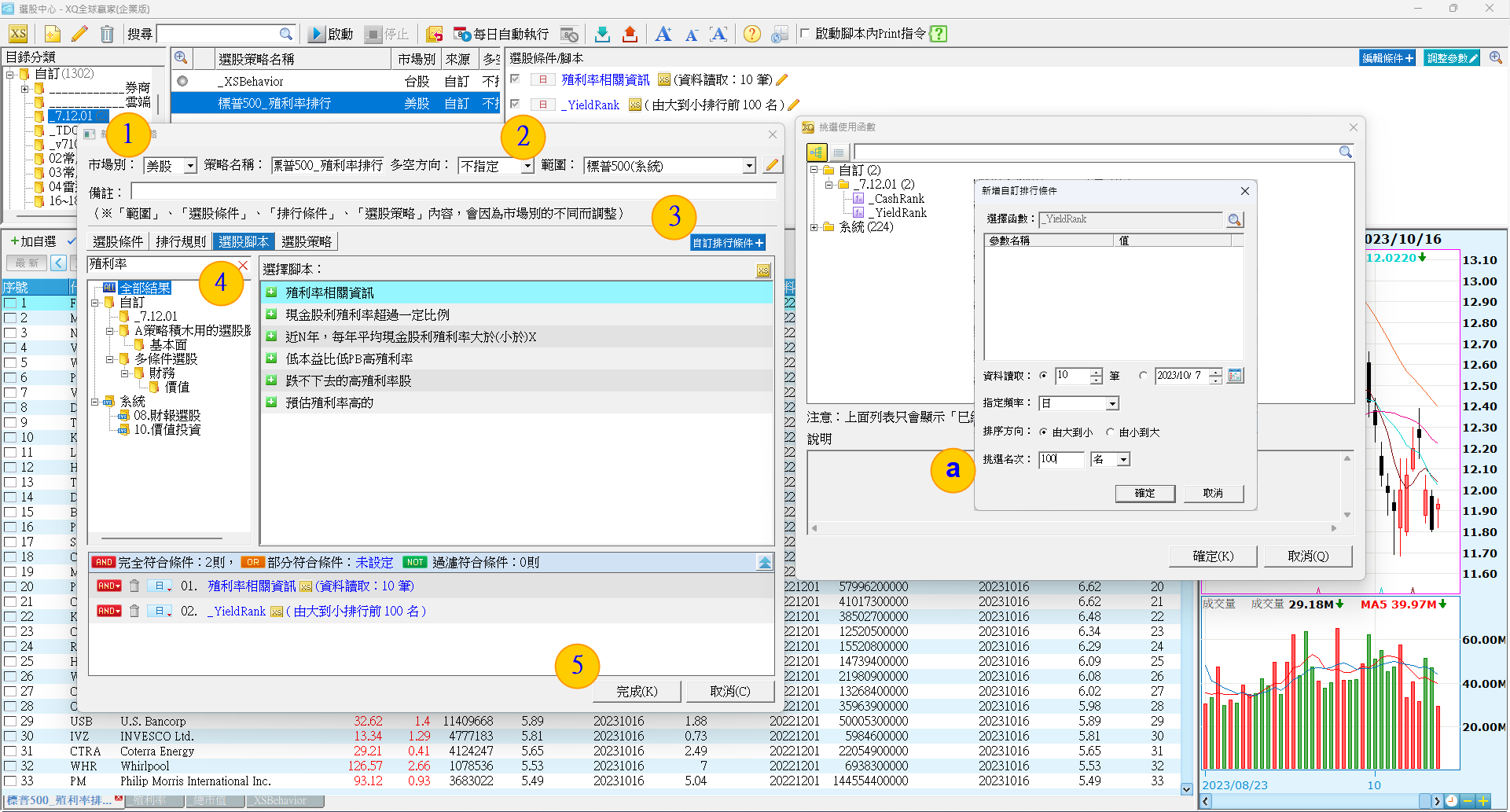Click the 自訂排行條件 button
The height and width of the screenshot is (812, 1510).
pyautogui.click(x=727, y=244)
